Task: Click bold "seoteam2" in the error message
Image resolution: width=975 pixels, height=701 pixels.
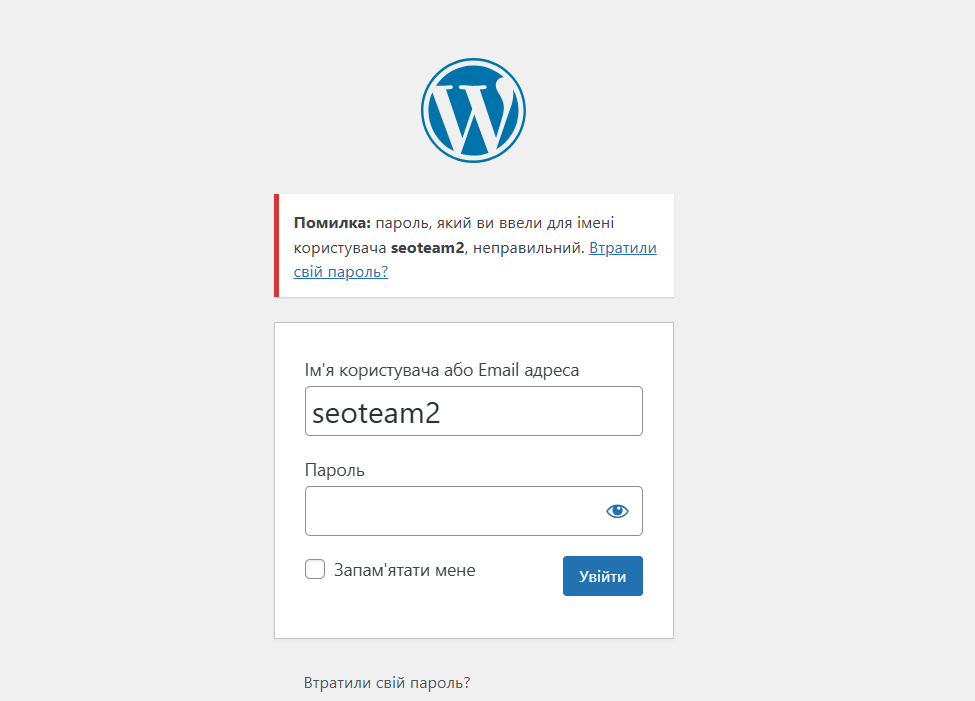Action: pyautogui.click(x=428, y=248)
